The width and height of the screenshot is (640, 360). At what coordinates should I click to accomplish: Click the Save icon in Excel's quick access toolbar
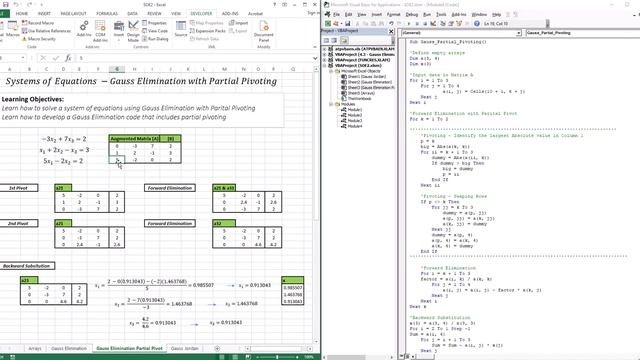click(x=6, y=4)
